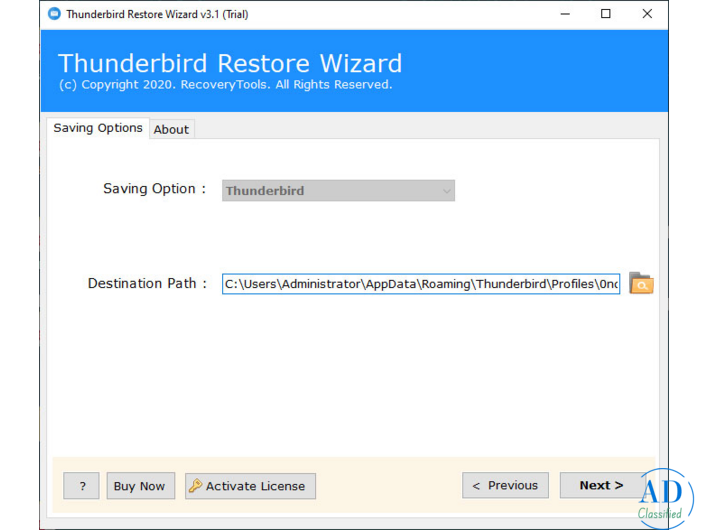The height and width of the screenshot is (530, 710).
Task: Click the copyright RecoveryTools text line
Action: pyautogui.click(x=225, y=85)
